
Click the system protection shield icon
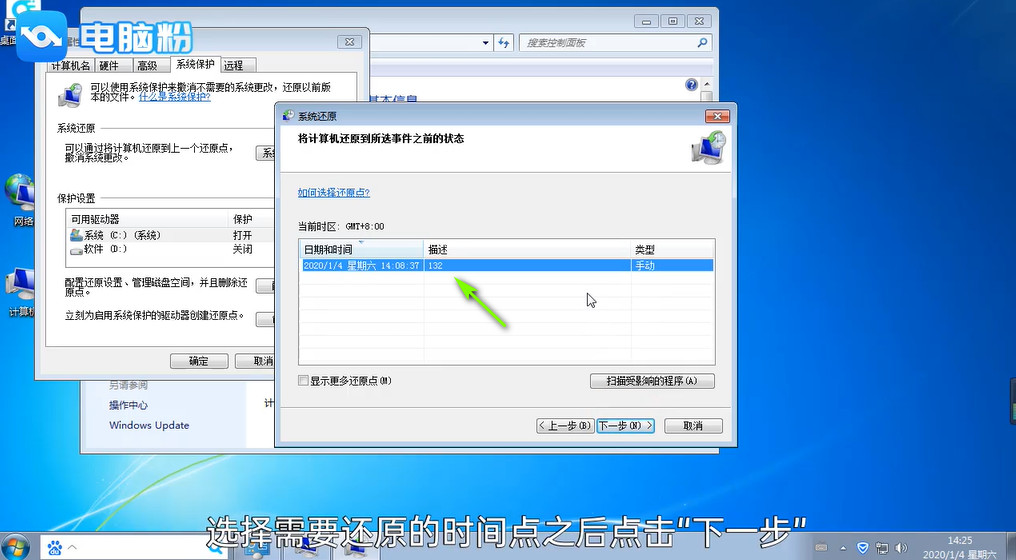click(70, 95)
